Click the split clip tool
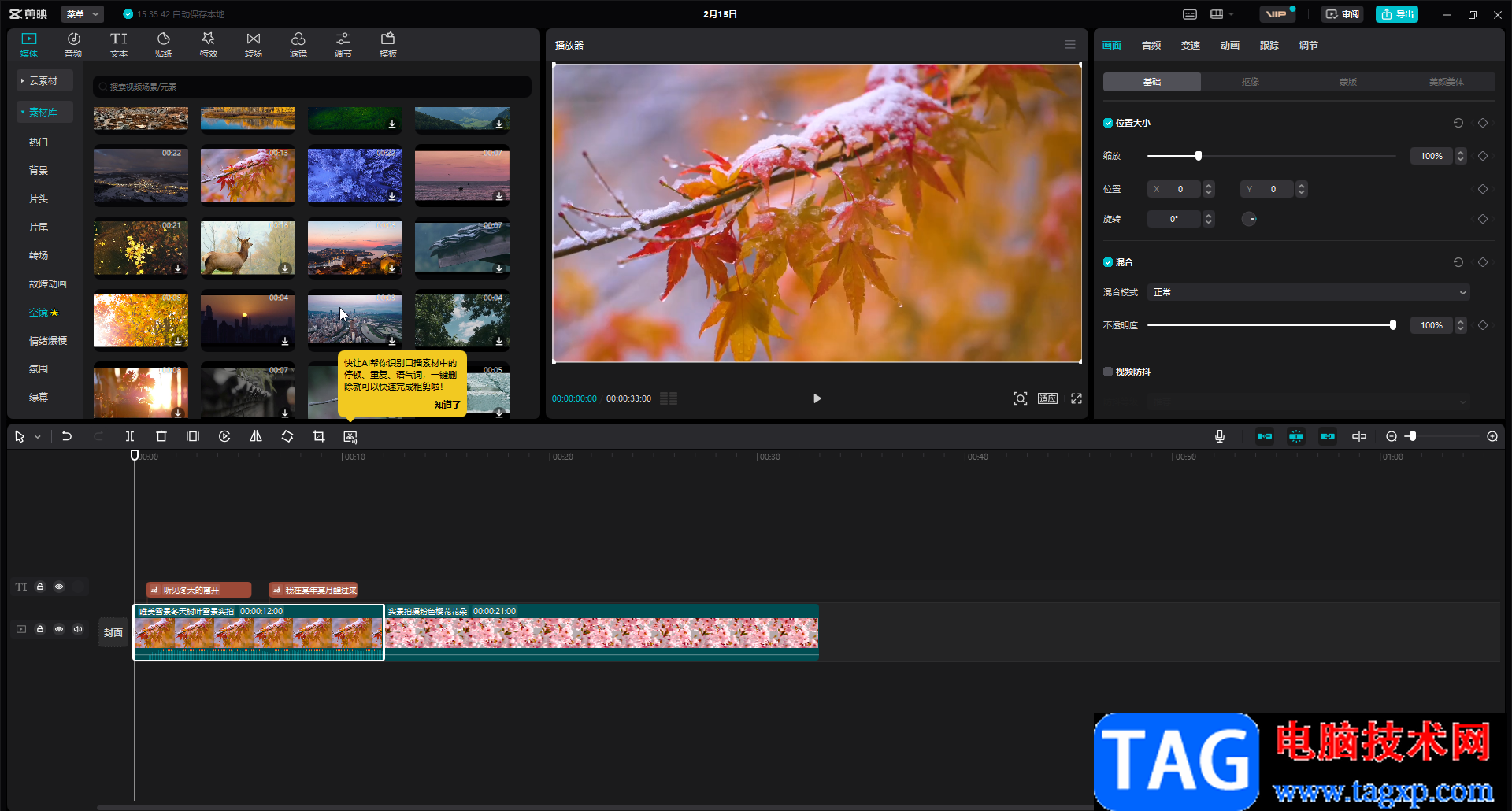This screenshot has height=811, width=1512. [x=130, y=436]
